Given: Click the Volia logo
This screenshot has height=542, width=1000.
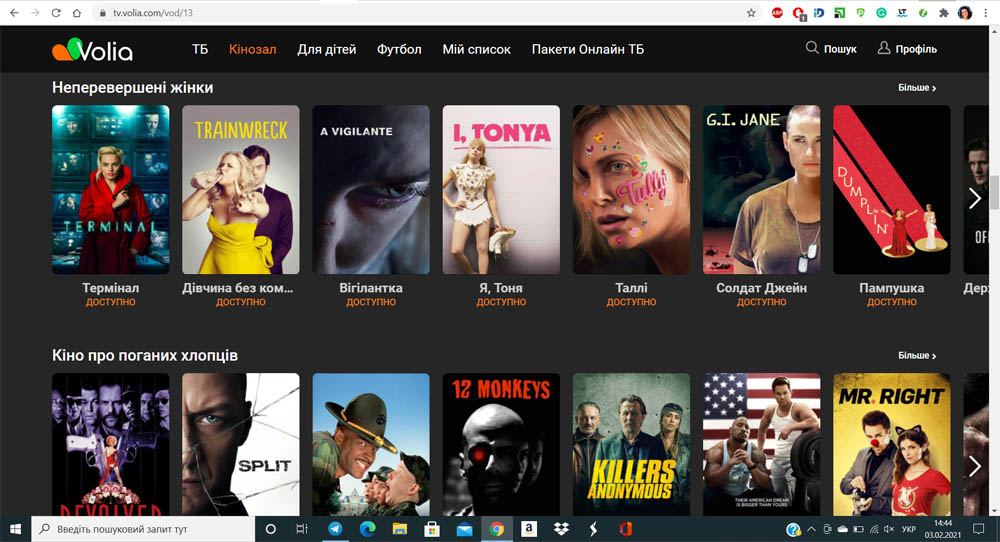Looking at the screenshot, I should pyautogui.click(x=92, y=50).
